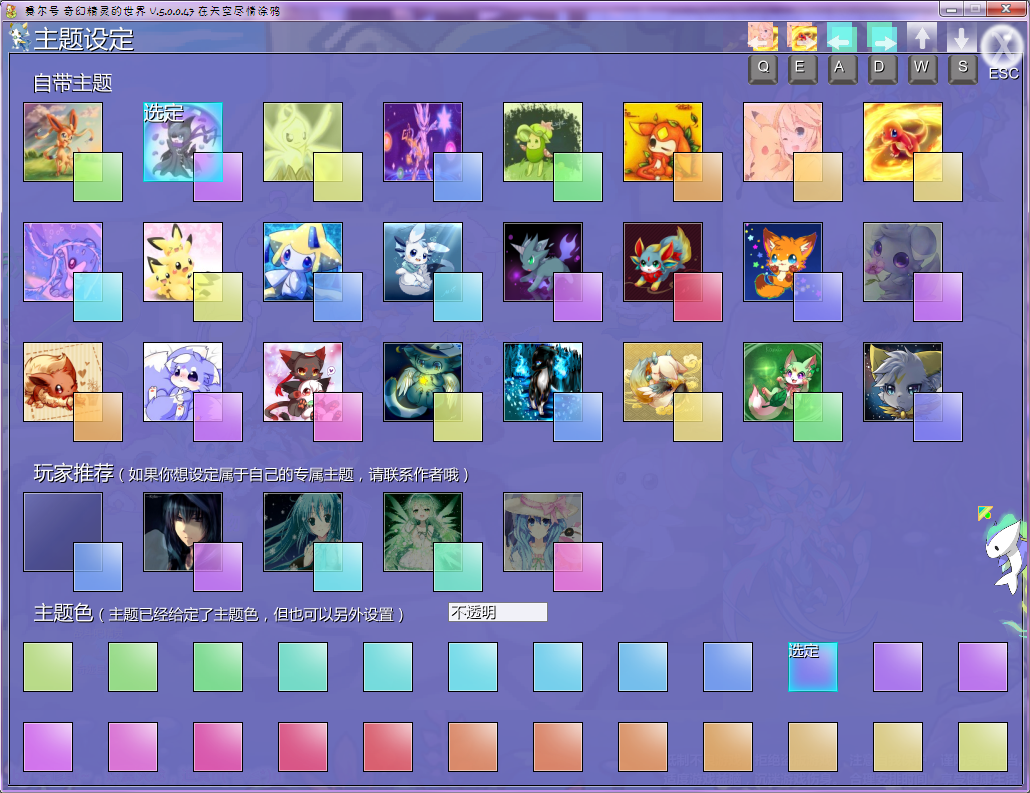Click the 主题设定 title logo icon
Viewport: 1030px width, 793px height.
(x=19, y=37)
